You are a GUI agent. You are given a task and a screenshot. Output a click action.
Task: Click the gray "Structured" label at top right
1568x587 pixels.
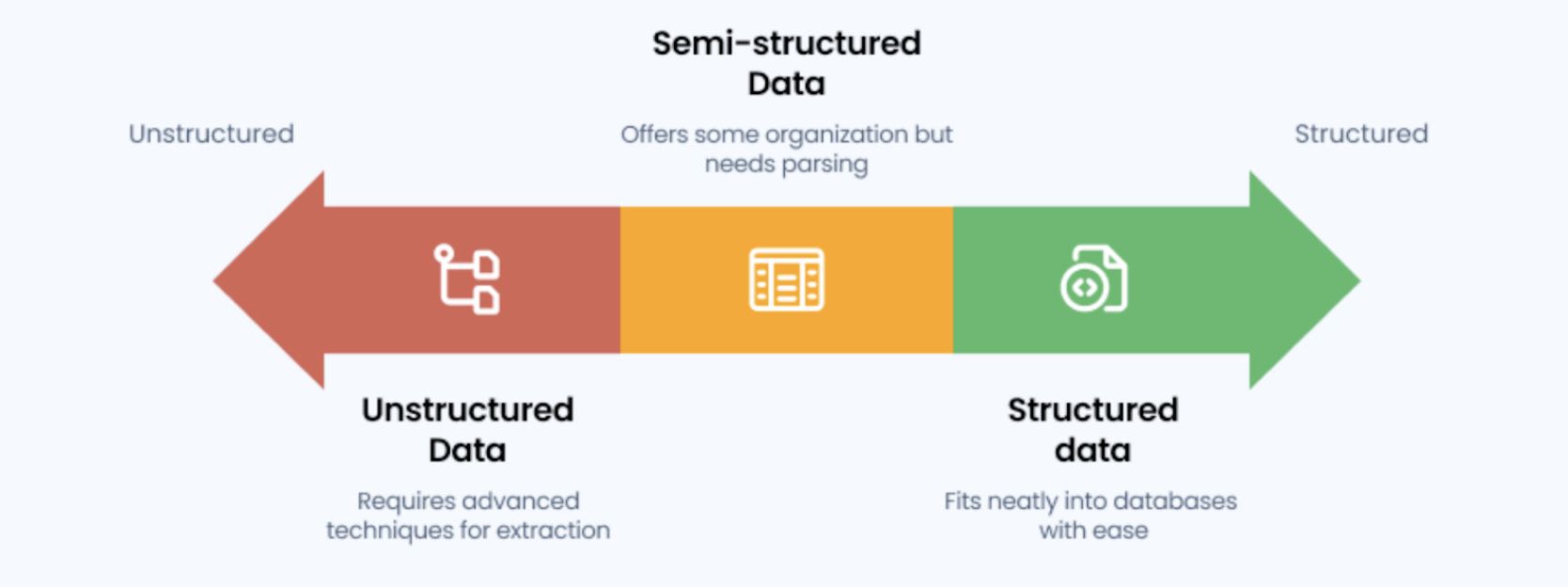[x=1361, y=134]
